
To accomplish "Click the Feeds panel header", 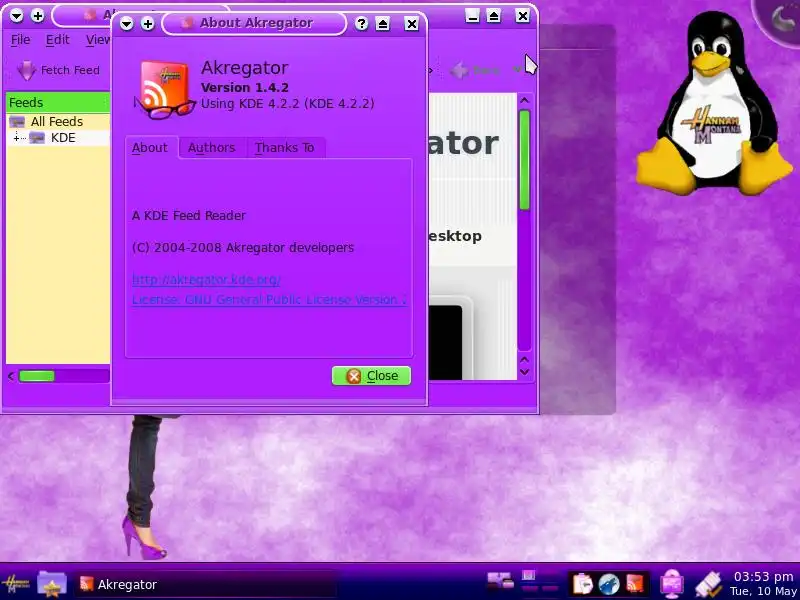I will pos(58,103).
